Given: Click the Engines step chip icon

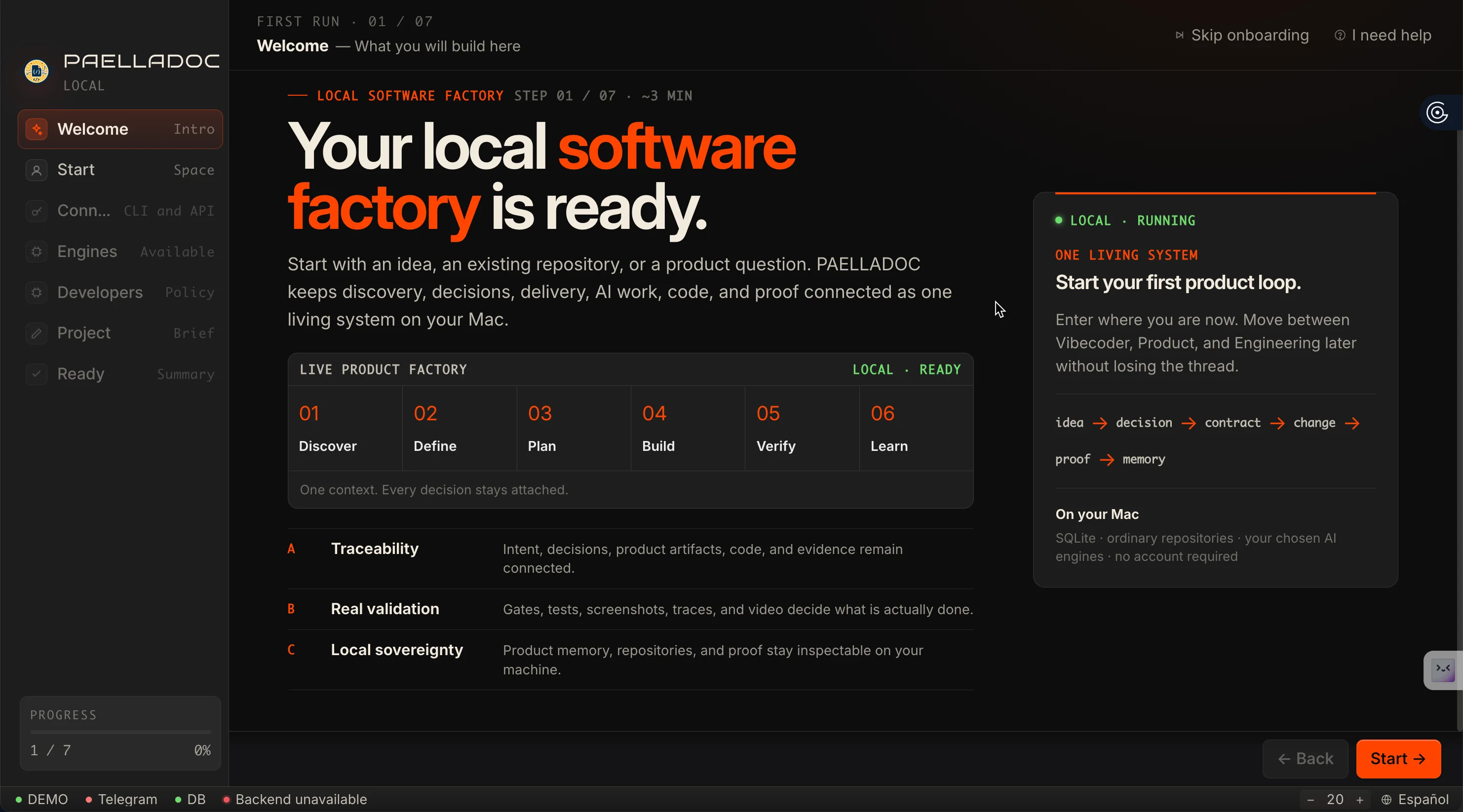Looking at the screenshot, I should point(37,252).
